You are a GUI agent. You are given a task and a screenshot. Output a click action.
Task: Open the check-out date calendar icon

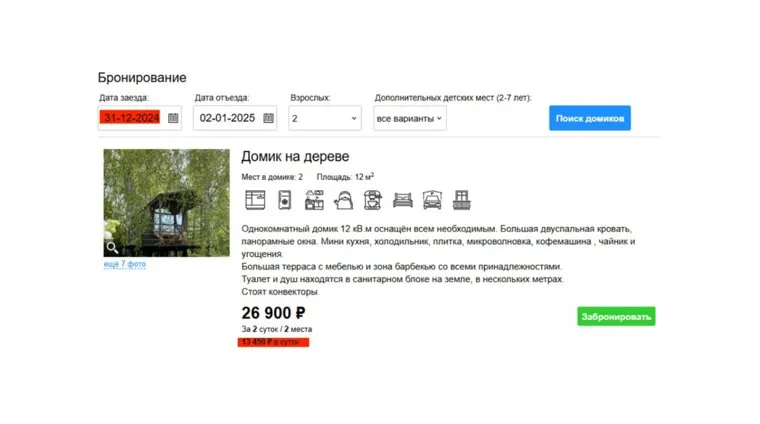(x=269, y=118)
